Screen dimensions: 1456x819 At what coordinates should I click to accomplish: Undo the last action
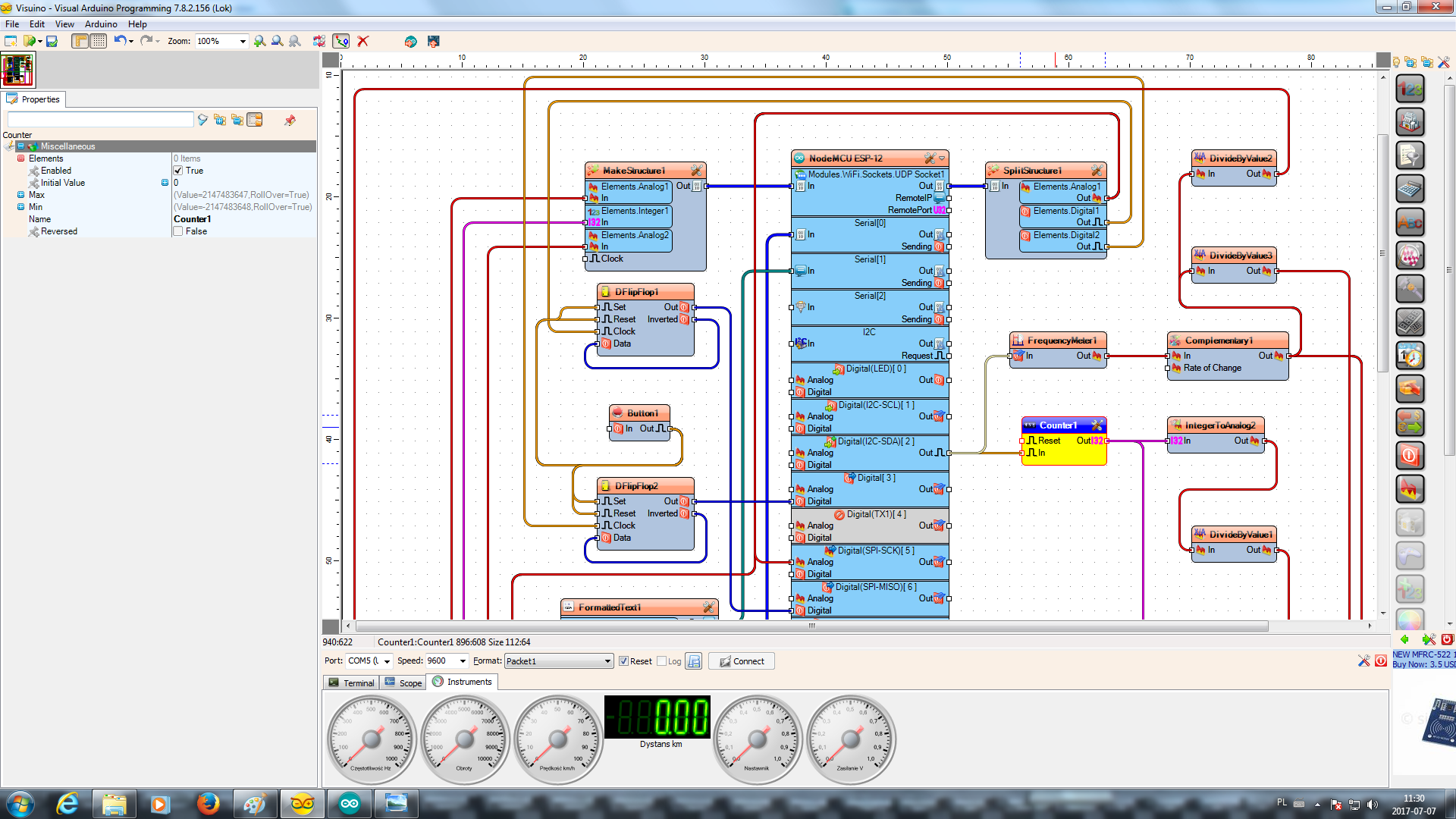tap(120, 41)
